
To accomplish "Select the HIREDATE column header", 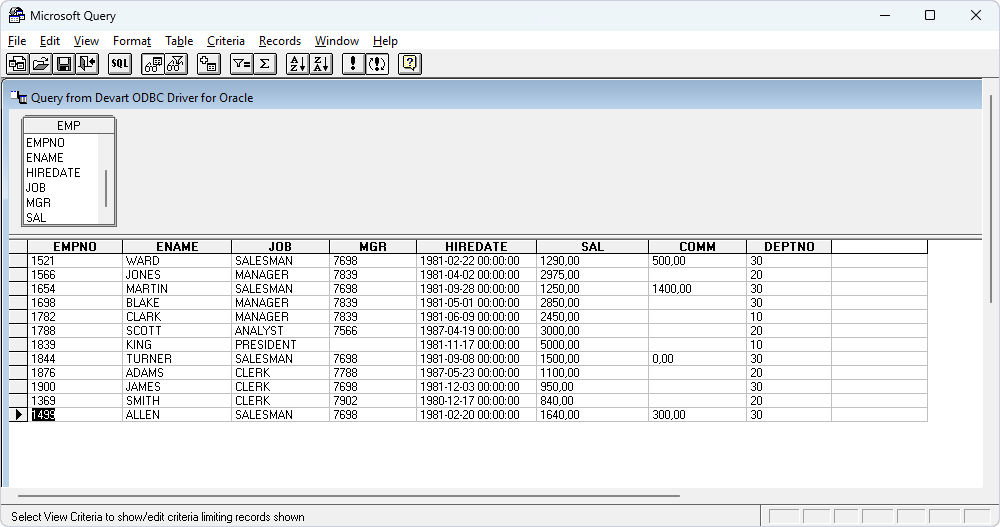I will [476, 246].
